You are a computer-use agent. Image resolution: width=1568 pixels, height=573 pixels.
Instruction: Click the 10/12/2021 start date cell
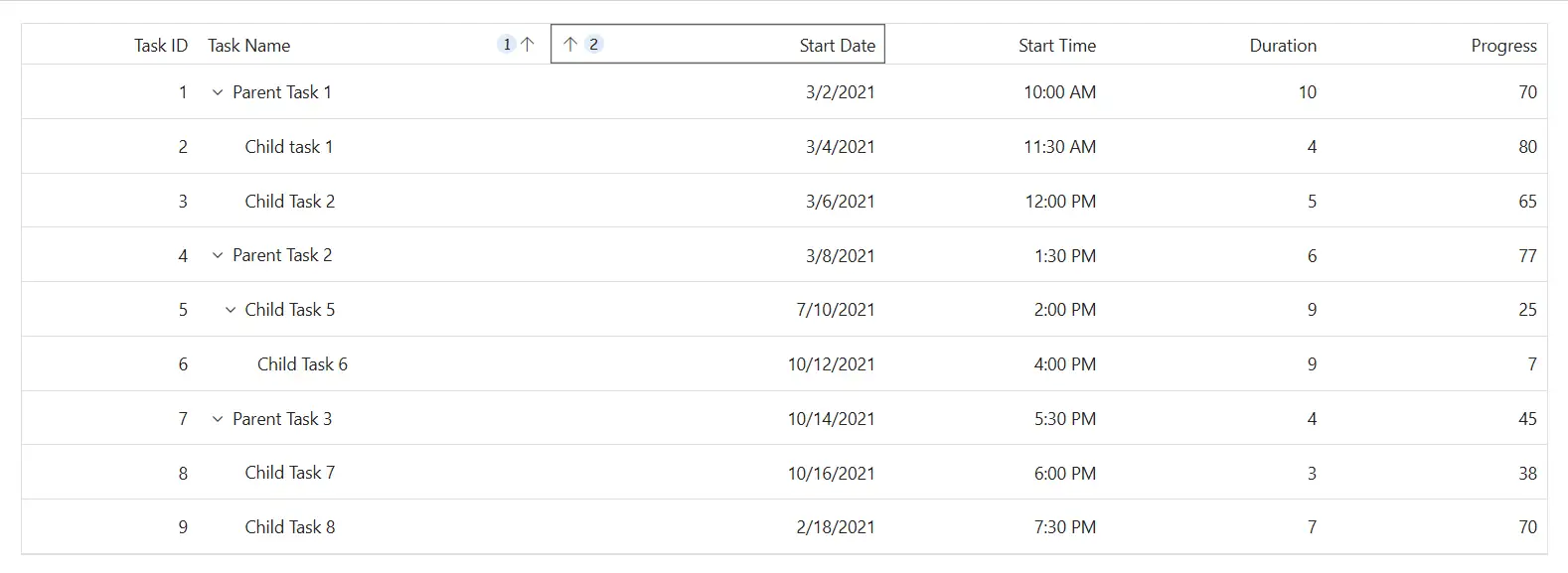click(718, 364)
